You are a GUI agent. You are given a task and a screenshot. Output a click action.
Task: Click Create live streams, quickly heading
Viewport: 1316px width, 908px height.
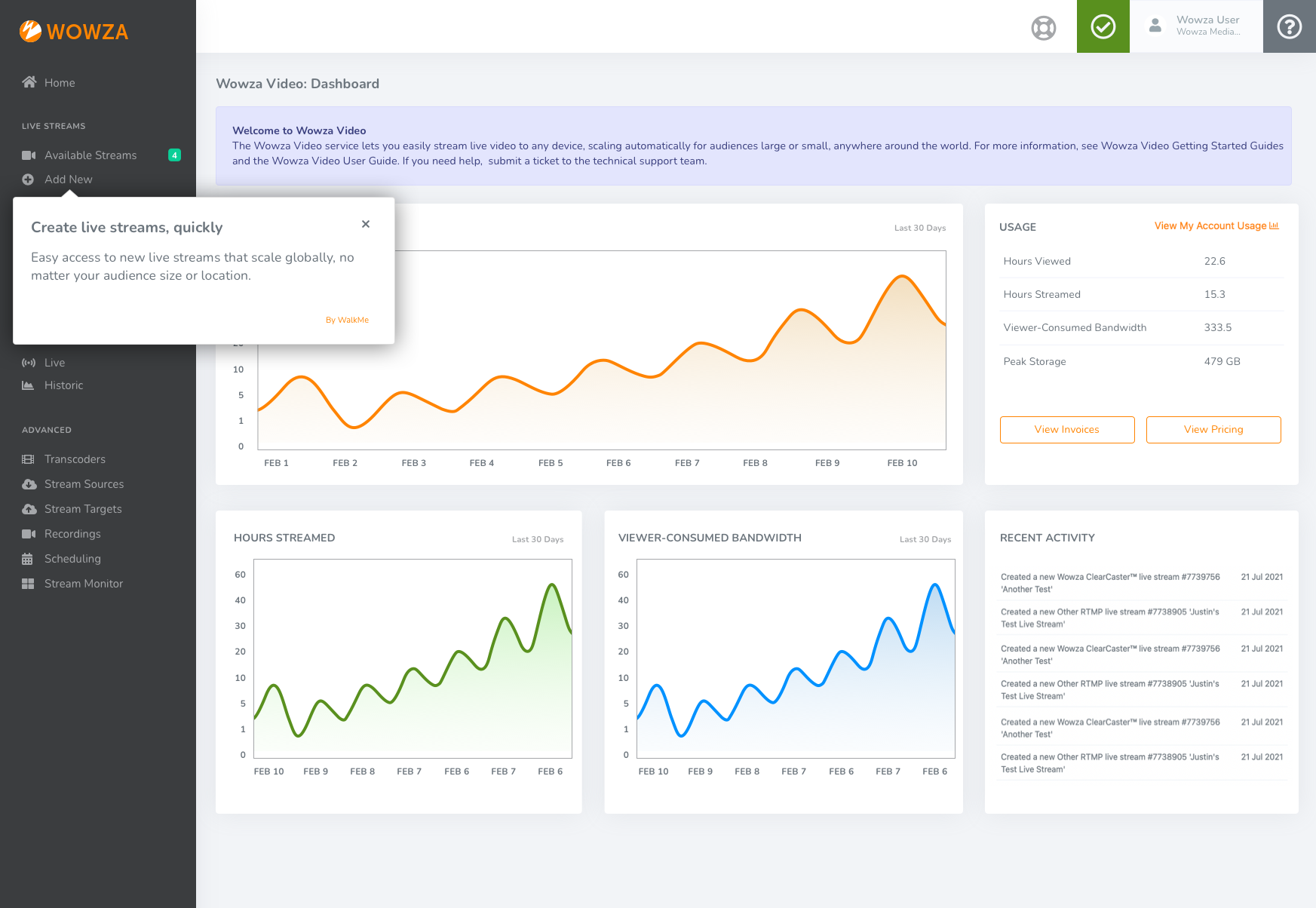coord(127,228)
